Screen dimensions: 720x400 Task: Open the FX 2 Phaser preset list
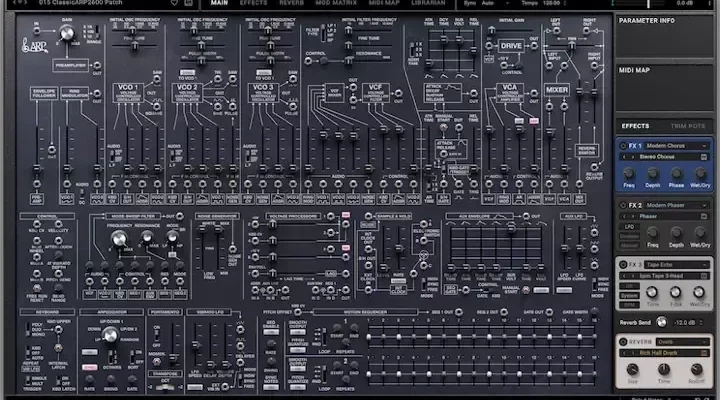tap(664, 216)
